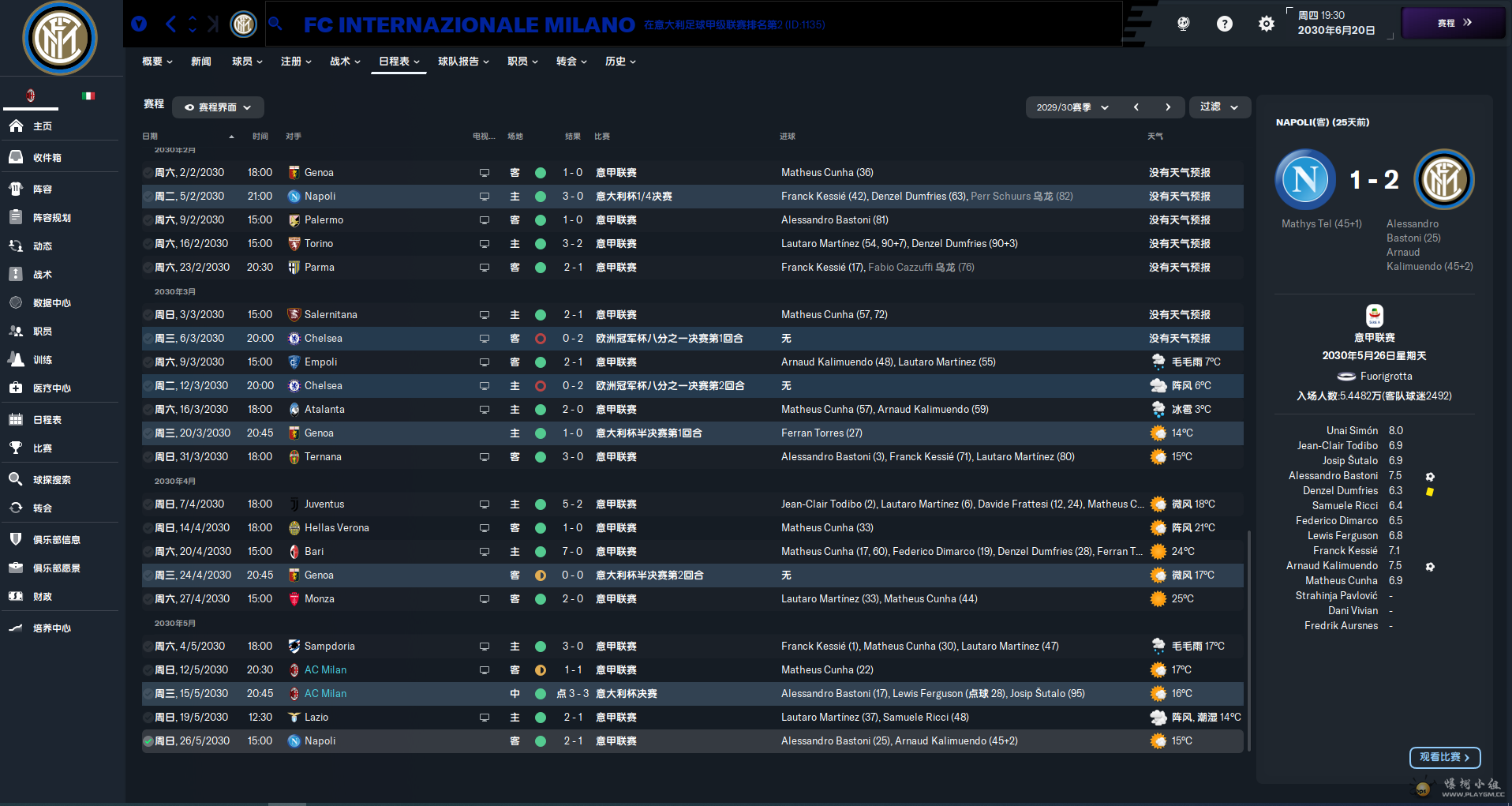Expand the 注册 menu

(x=296, y=62)
